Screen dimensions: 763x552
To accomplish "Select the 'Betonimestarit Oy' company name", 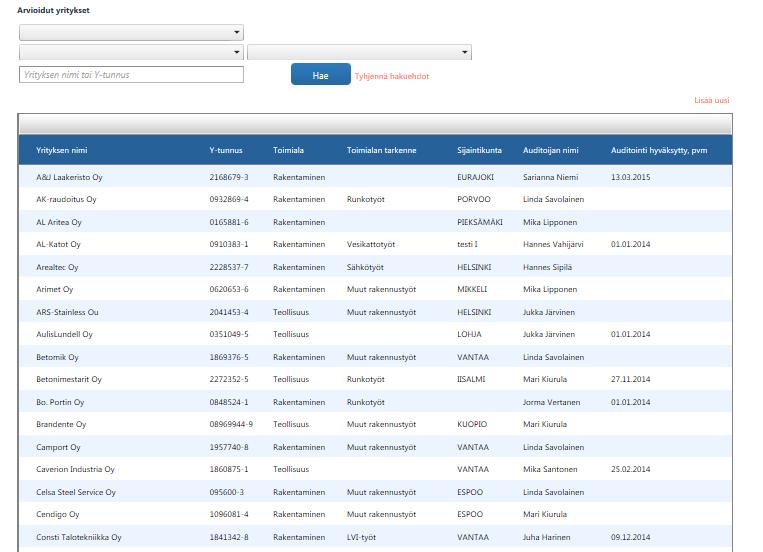I will pyautogui.click(x=69, y=379).
